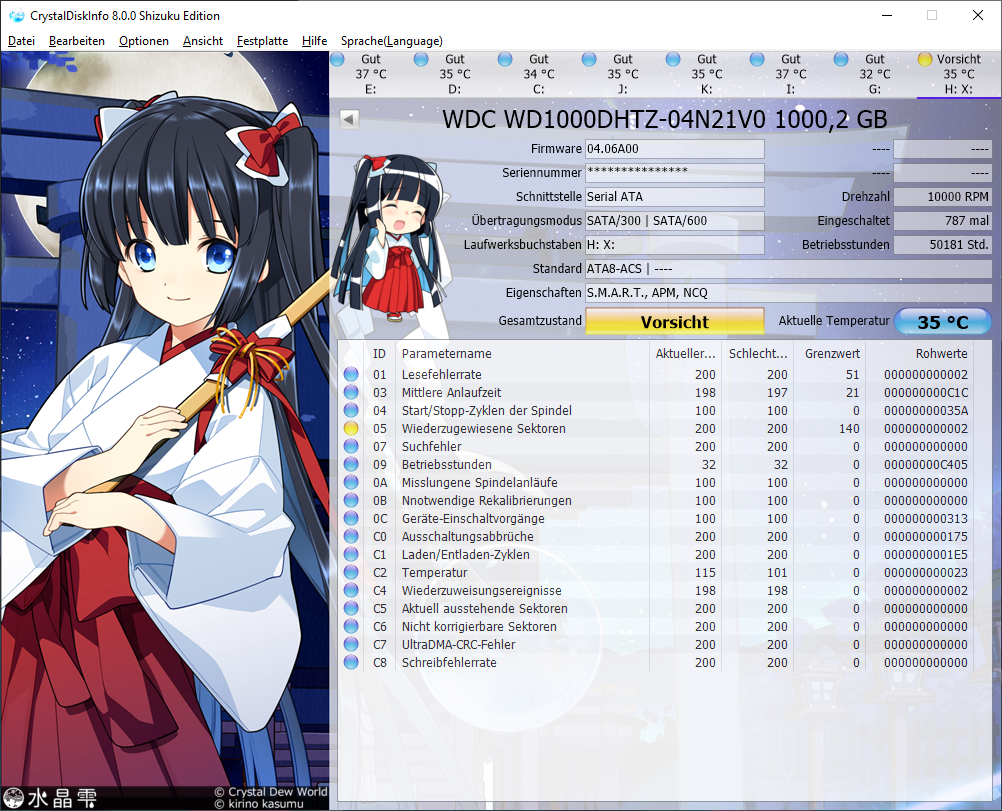Click the Betriebsstunden value 50181 Std.
The width and height of the screenshot is (1002, 811).
point(943,245)
